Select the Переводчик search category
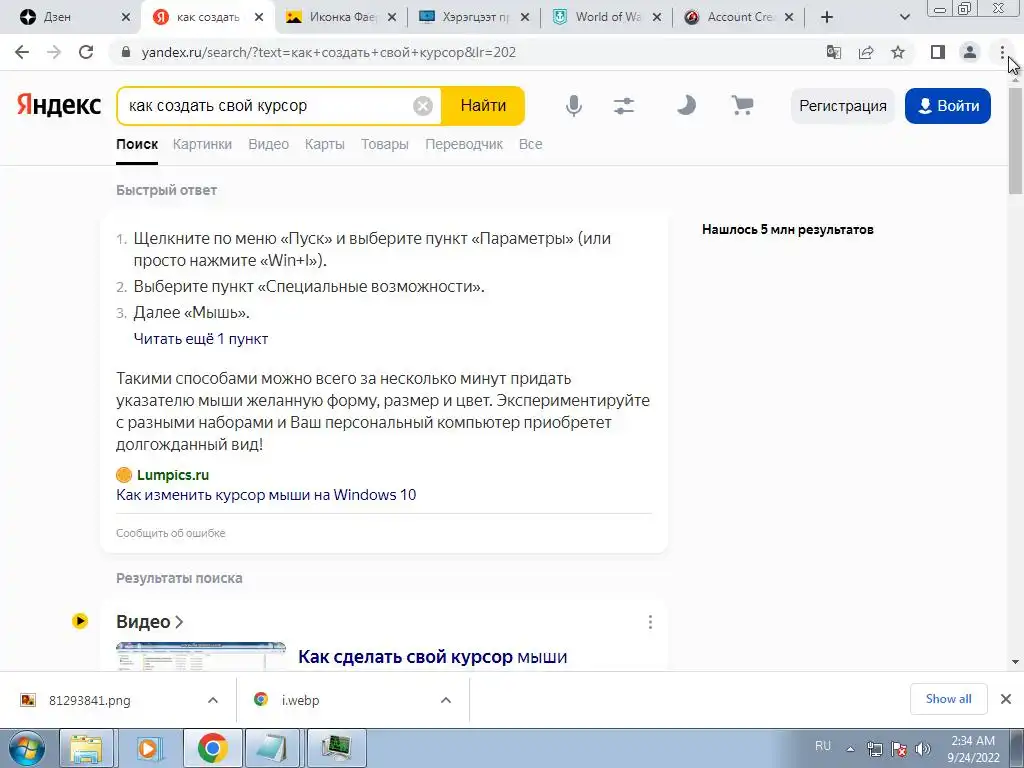 point(464,144)
